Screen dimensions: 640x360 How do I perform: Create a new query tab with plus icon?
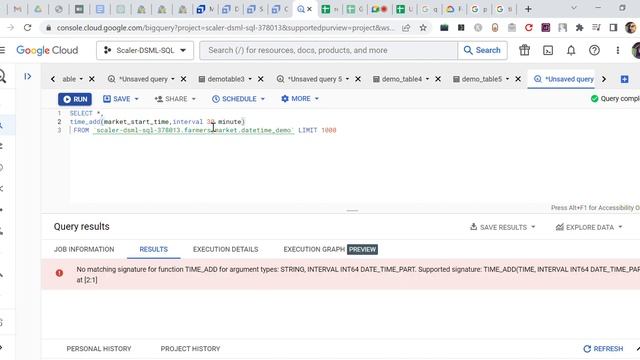pos(624,79)
